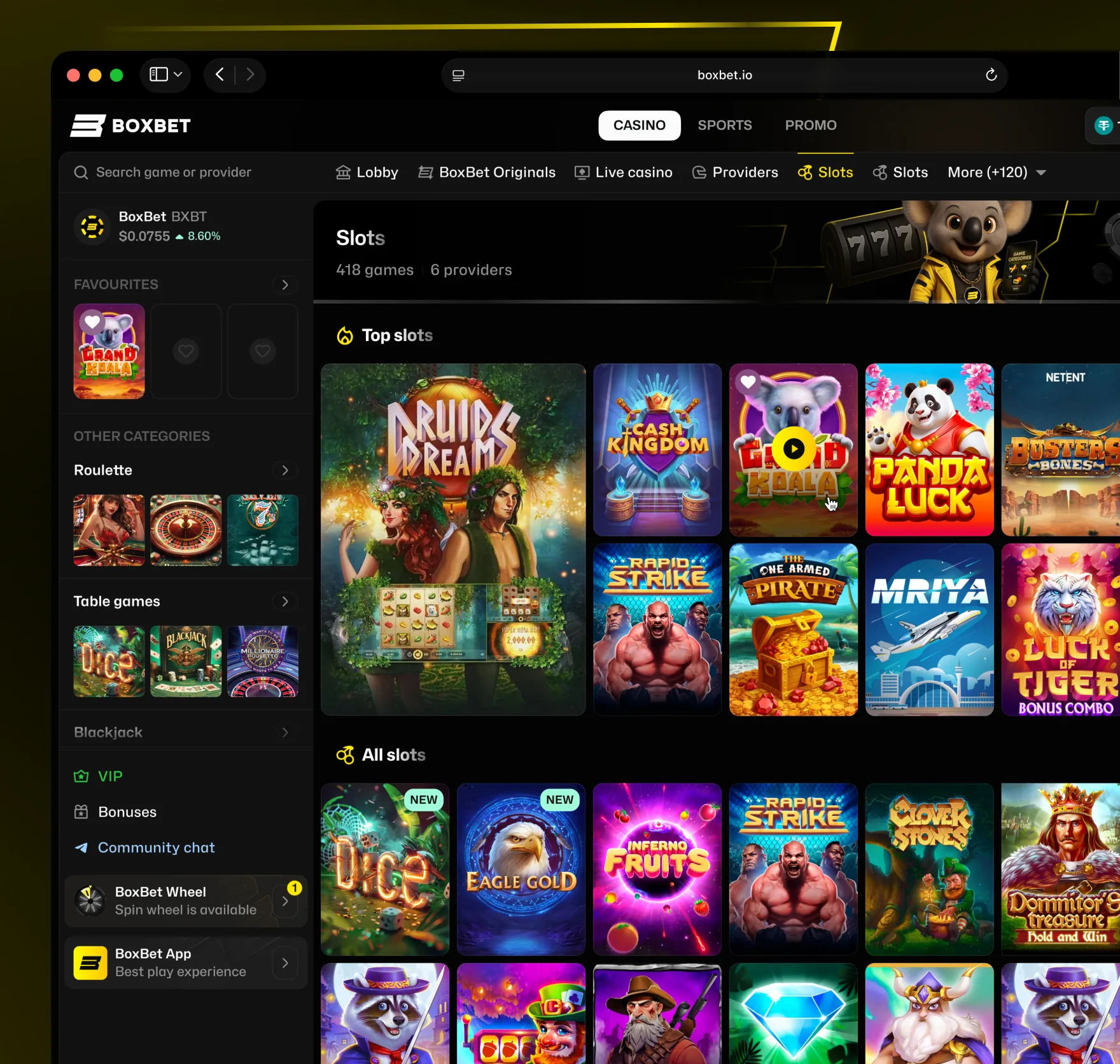
Task: Open new Eagle Gold slot
Action: pyautogui.click(x=521, y=869)
